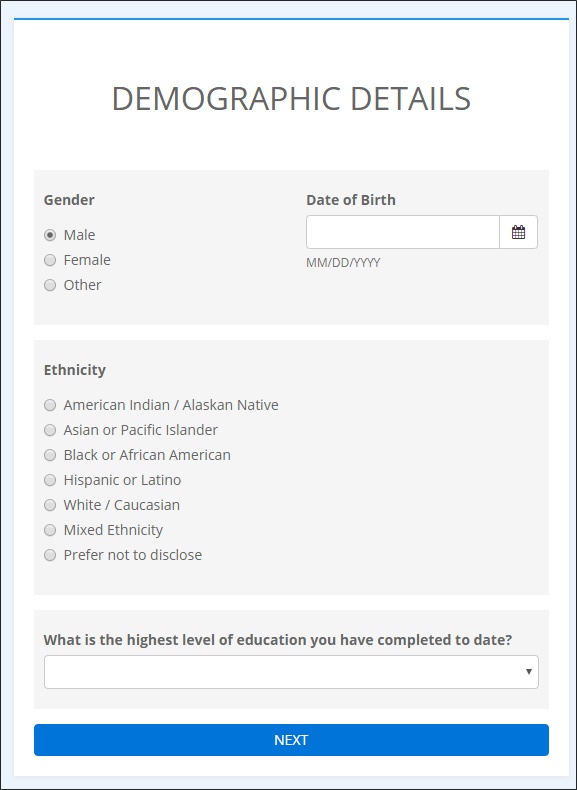Image resolution: width=577 pixels, height=790 pixels.
Task: Click the MM/DD/YYYY format hint text
Action: click(343, 263)
